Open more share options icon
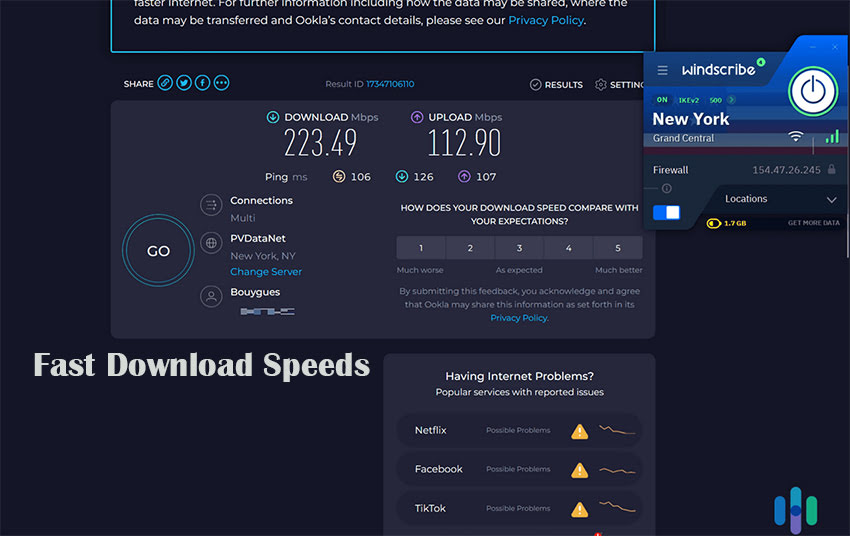The image size is (850, 536). pos(221,83)
